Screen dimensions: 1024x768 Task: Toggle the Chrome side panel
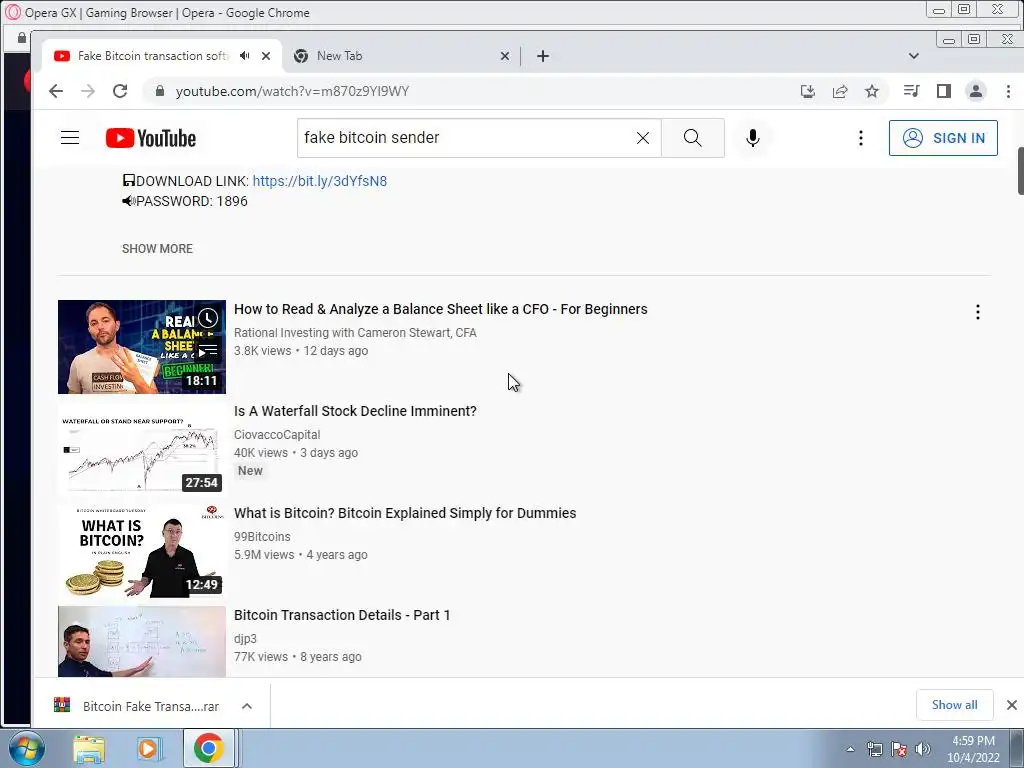point(944,91)
